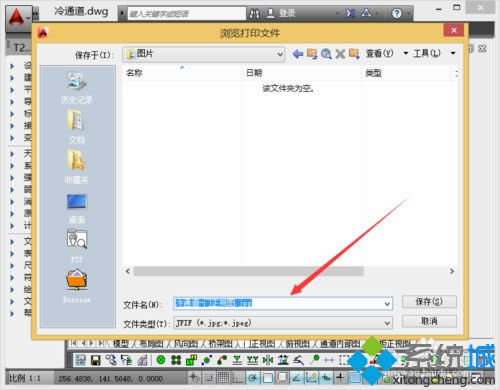Open the 桌面 desktop location

77,208
